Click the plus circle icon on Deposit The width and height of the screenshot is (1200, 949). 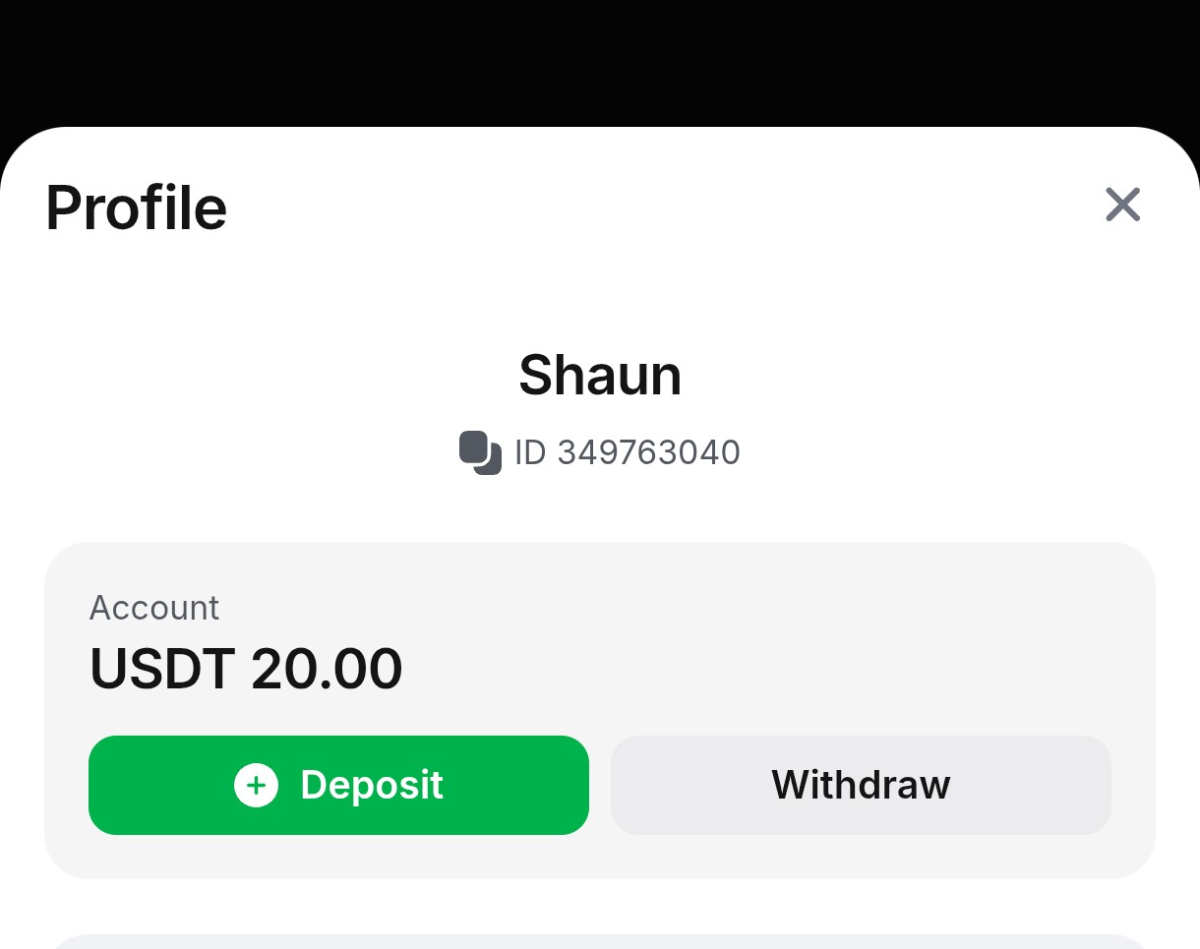[256, 785]
